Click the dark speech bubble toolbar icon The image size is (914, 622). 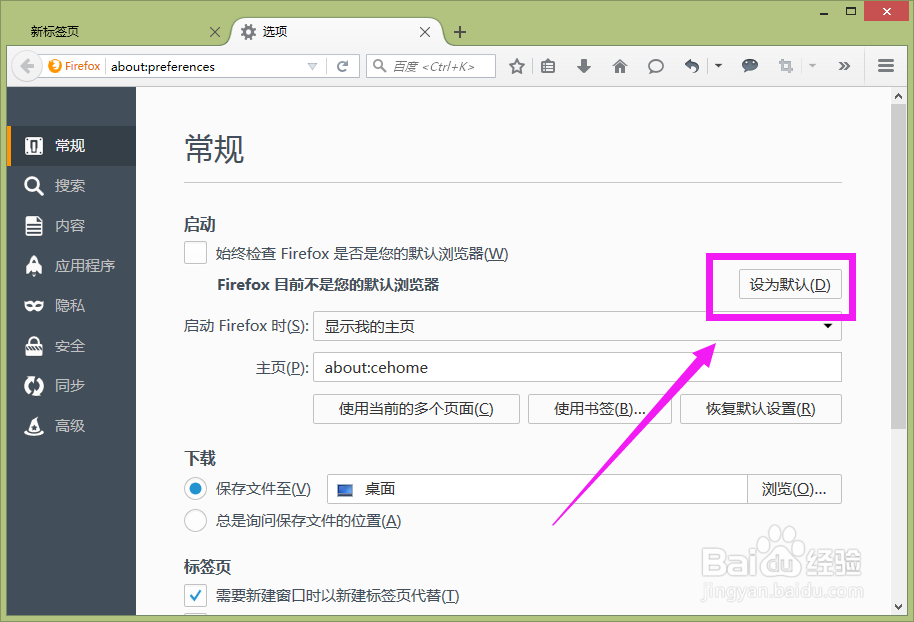750,66
